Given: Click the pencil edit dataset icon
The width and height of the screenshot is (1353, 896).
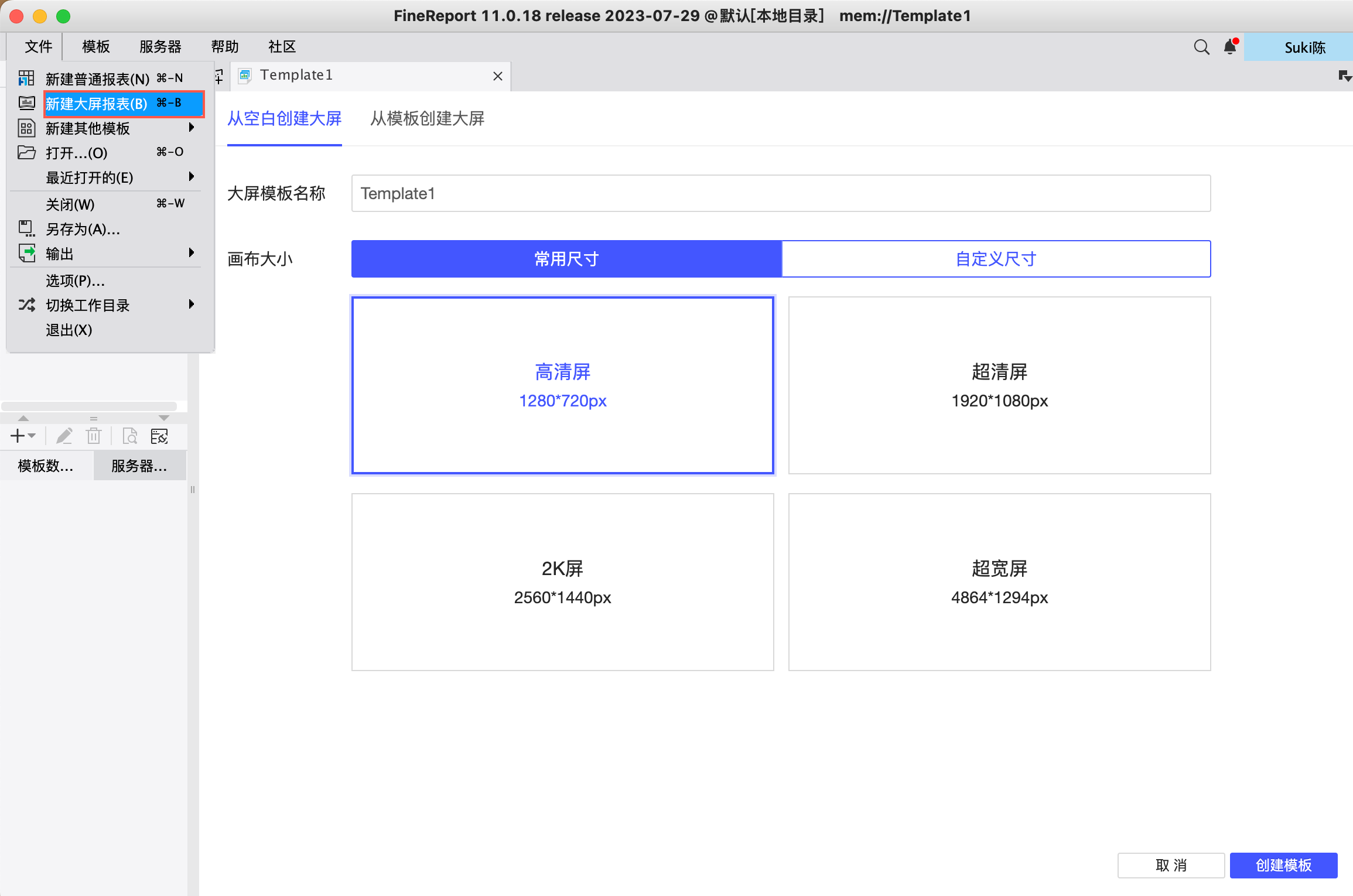Looking at the screenshot, I should (x=64, y=436).
